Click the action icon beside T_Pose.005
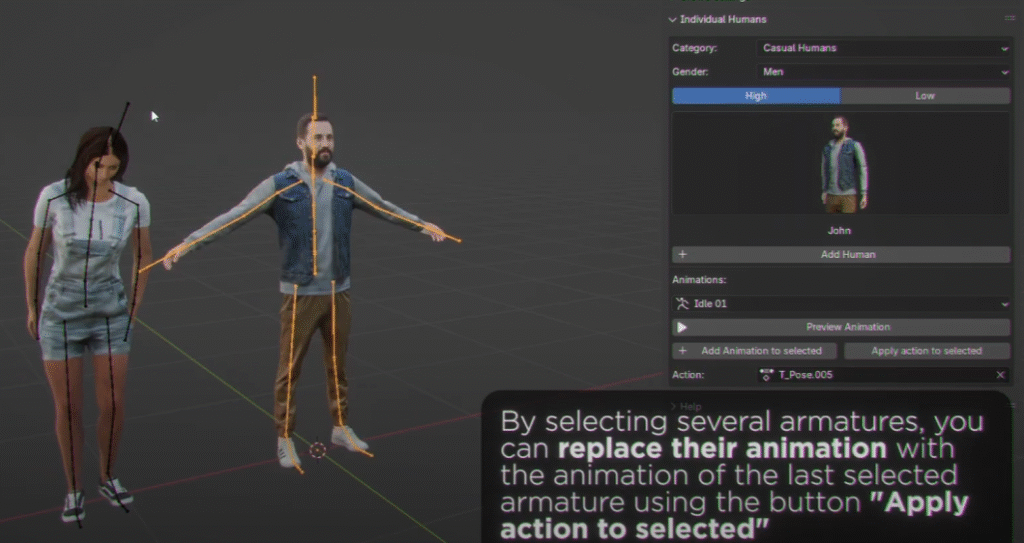This screenshot has width=1024, height=543. pyautogui.click(x=768, y=375)
